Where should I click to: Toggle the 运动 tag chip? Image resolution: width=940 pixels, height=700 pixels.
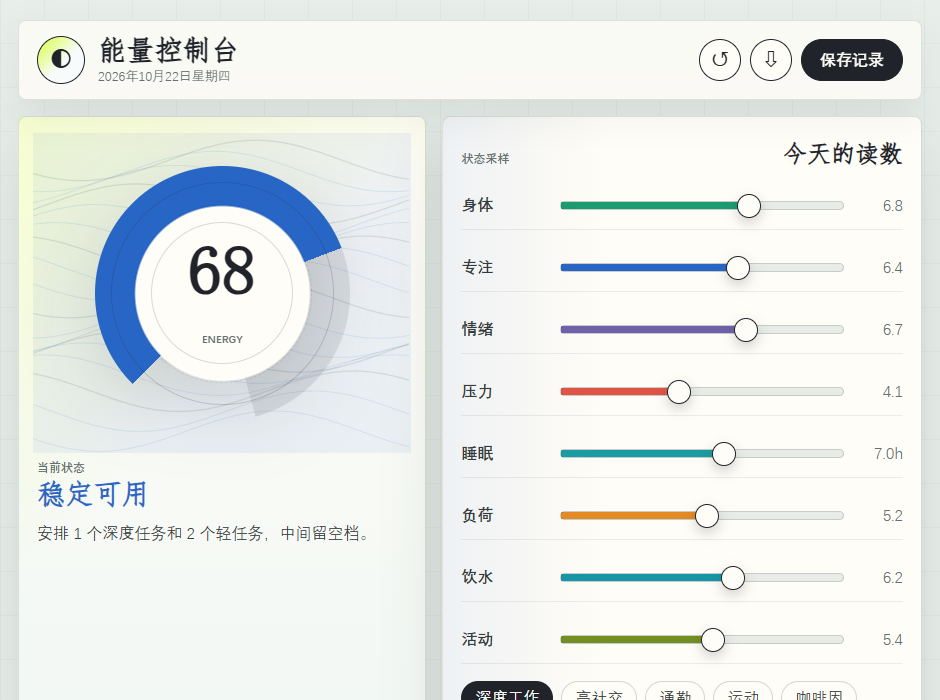(743, 692)
